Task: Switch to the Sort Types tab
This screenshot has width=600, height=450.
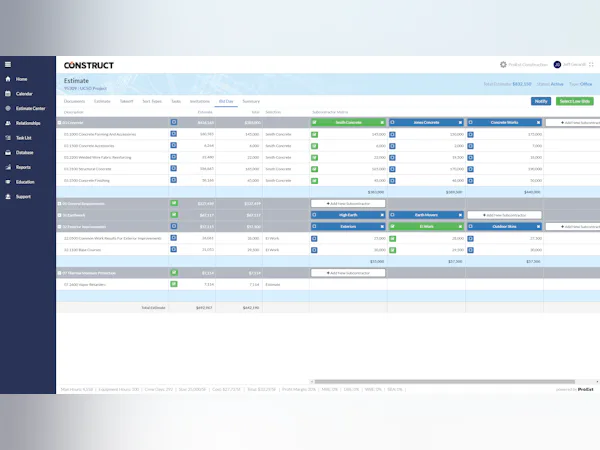Action: point(152,101)
